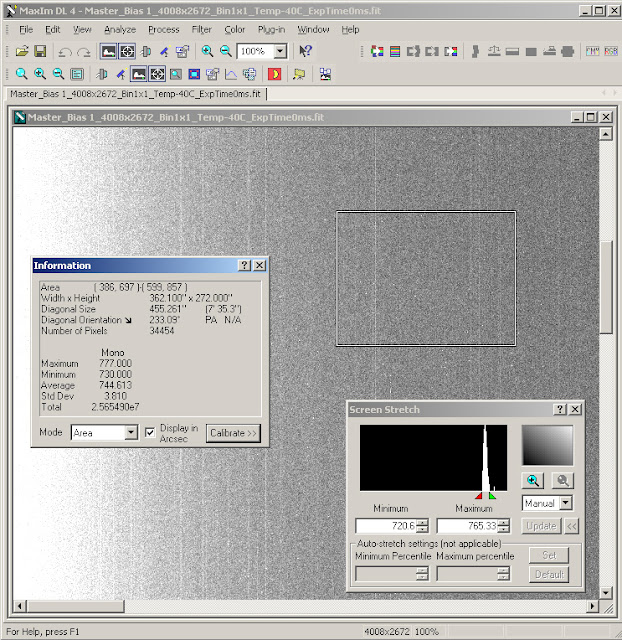Viewport: 622px width, 640px height.
Task: Click the last icon on the second toolbar row
Action: [x=325, y=74]
